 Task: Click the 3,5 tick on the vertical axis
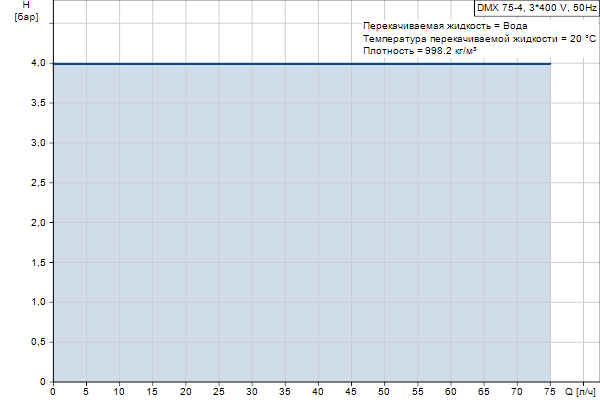38,103
